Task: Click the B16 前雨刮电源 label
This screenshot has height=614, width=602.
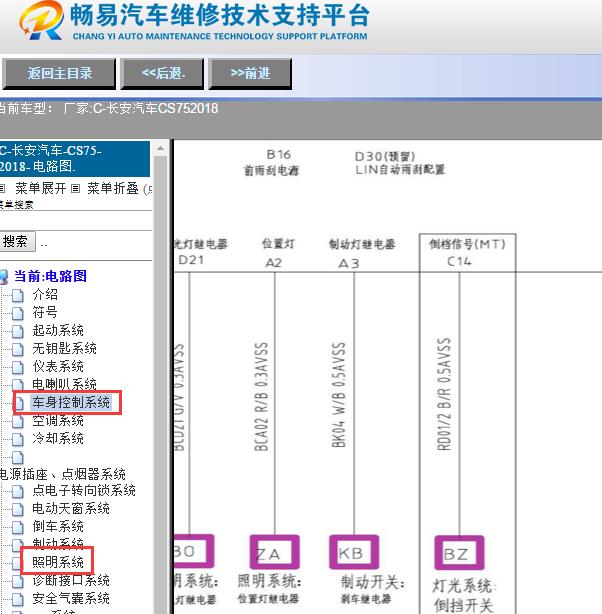Action: pyautogui.click(x=272, y=163)
